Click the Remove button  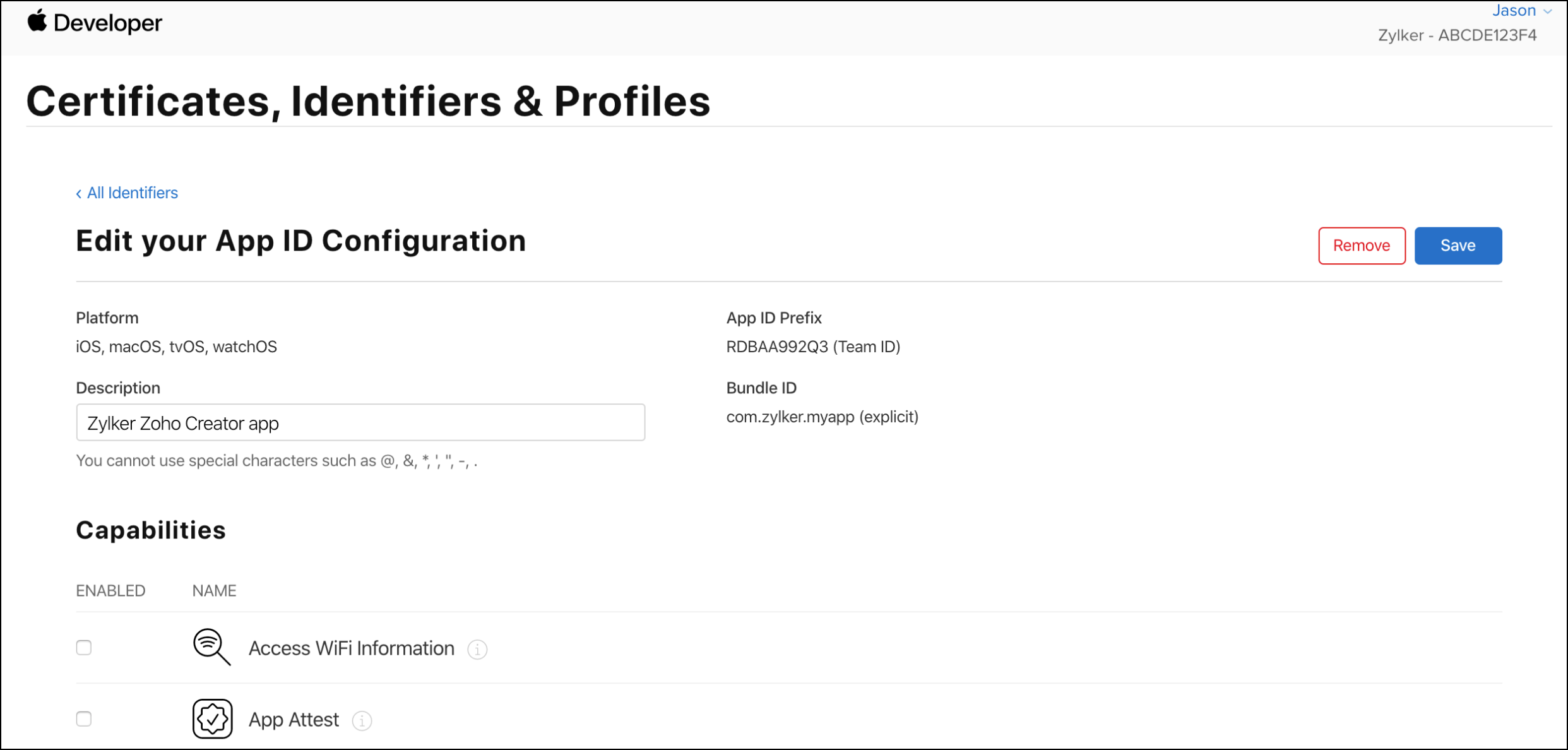1361,246
